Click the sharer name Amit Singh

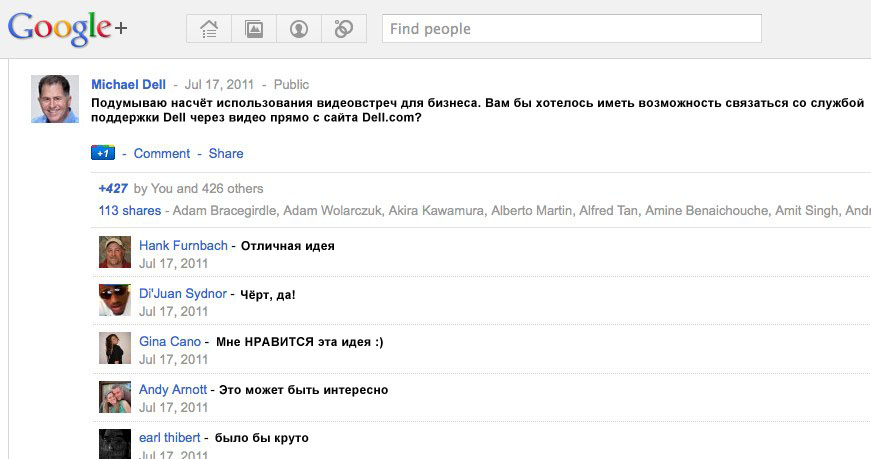pos(807,211)
